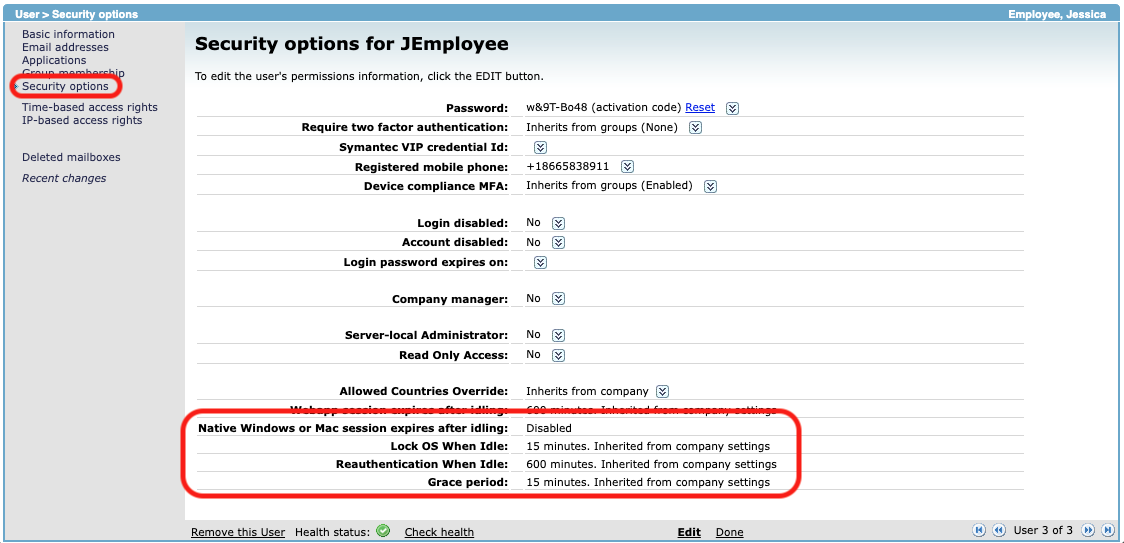Expand the Allowed Countries Override chevron
Image resolution: width=1124 pixels, height=543 pixels.
point(663,392)
